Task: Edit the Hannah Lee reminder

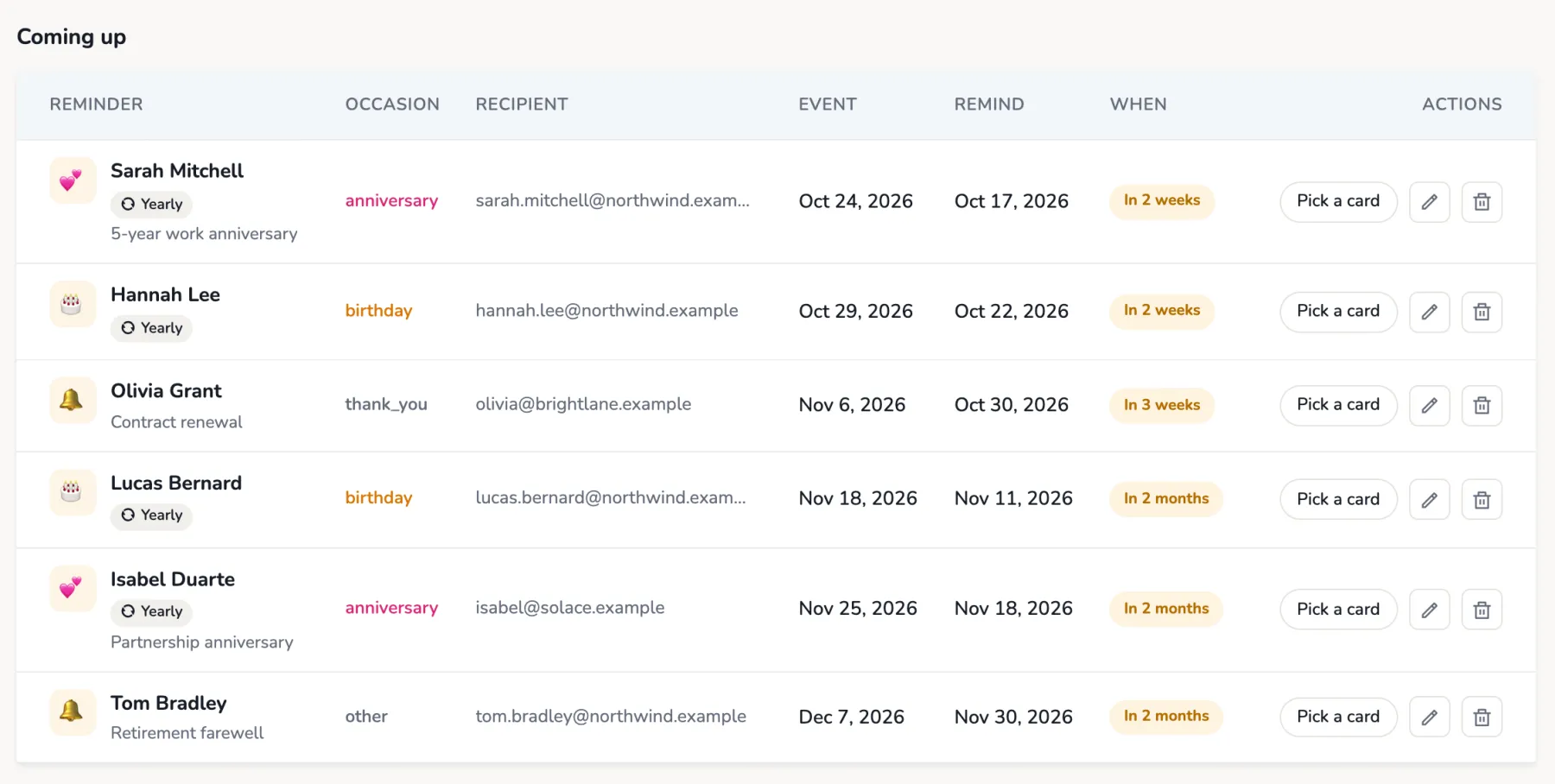Action: point(1430,312)
